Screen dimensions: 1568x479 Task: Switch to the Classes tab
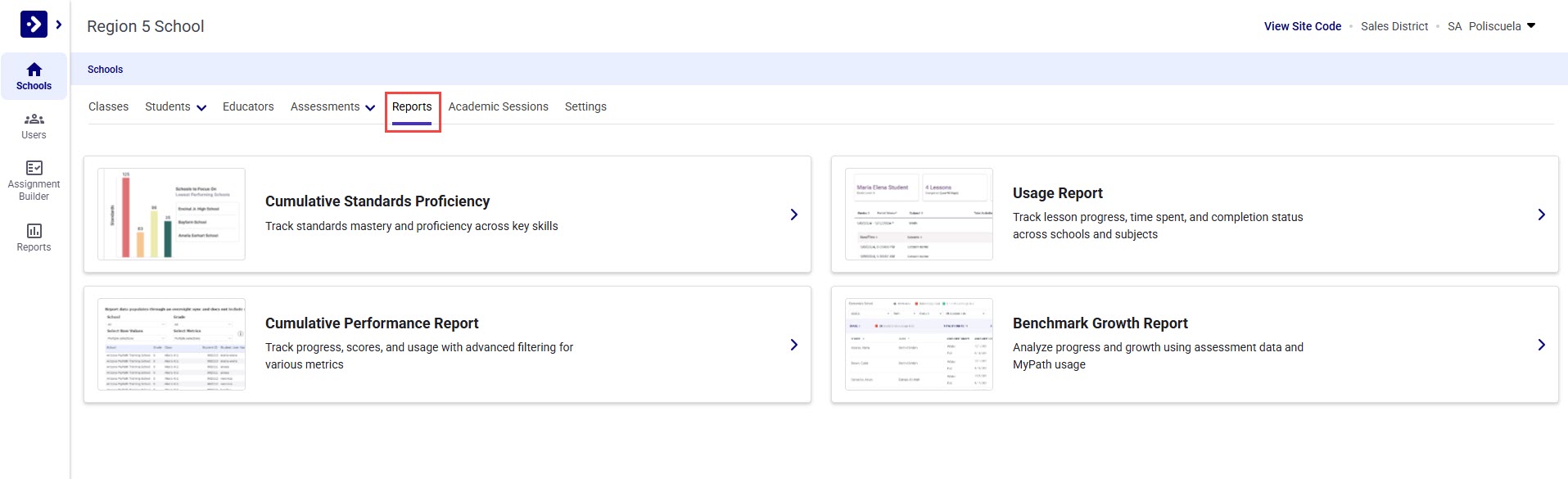108,106
